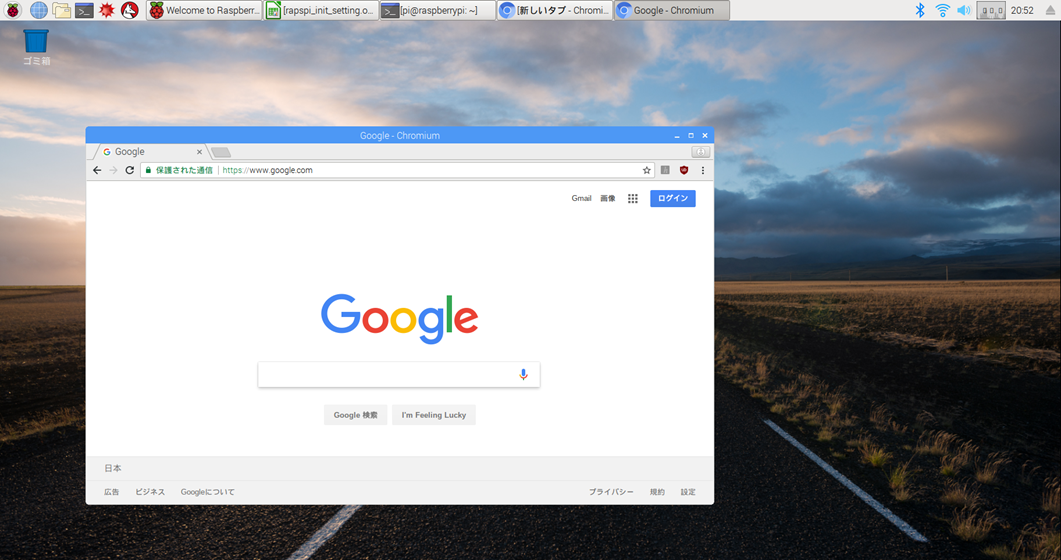Open the Gmail link
The image size is (1061, 560).
(581, 198)
